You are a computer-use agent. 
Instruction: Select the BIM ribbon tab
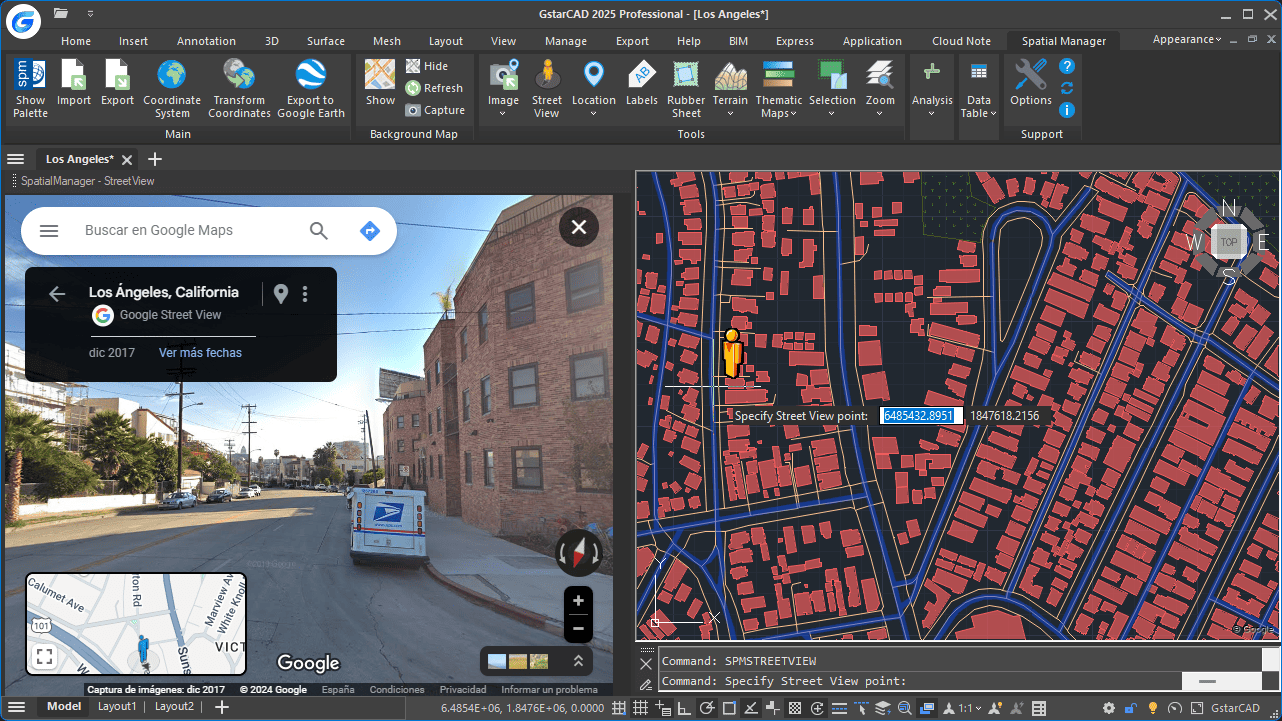pyautogui.click(x=739, y=41)
